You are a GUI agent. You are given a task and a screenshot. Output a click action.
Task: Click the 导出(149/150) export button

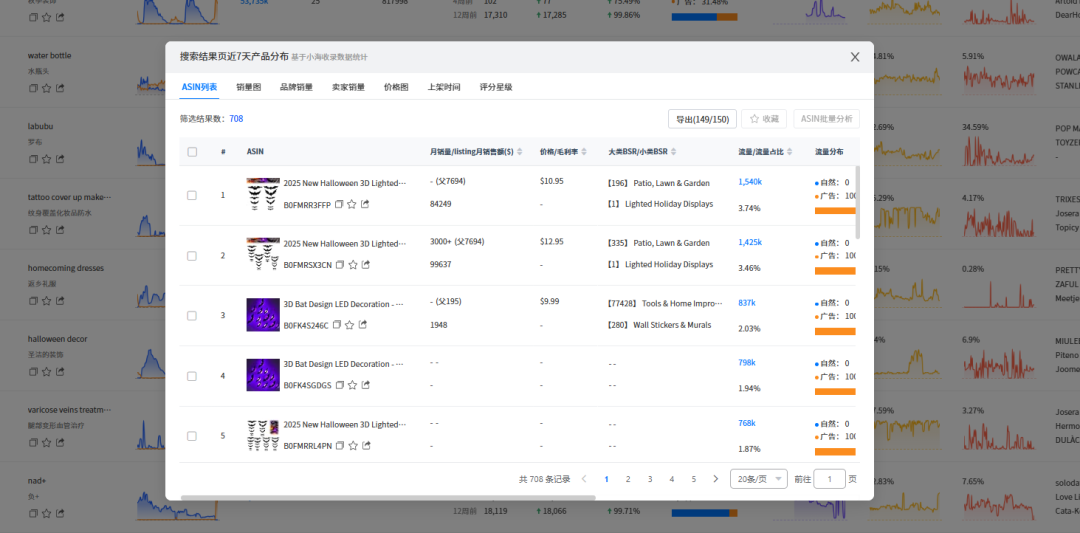click(x=702, y=119)
